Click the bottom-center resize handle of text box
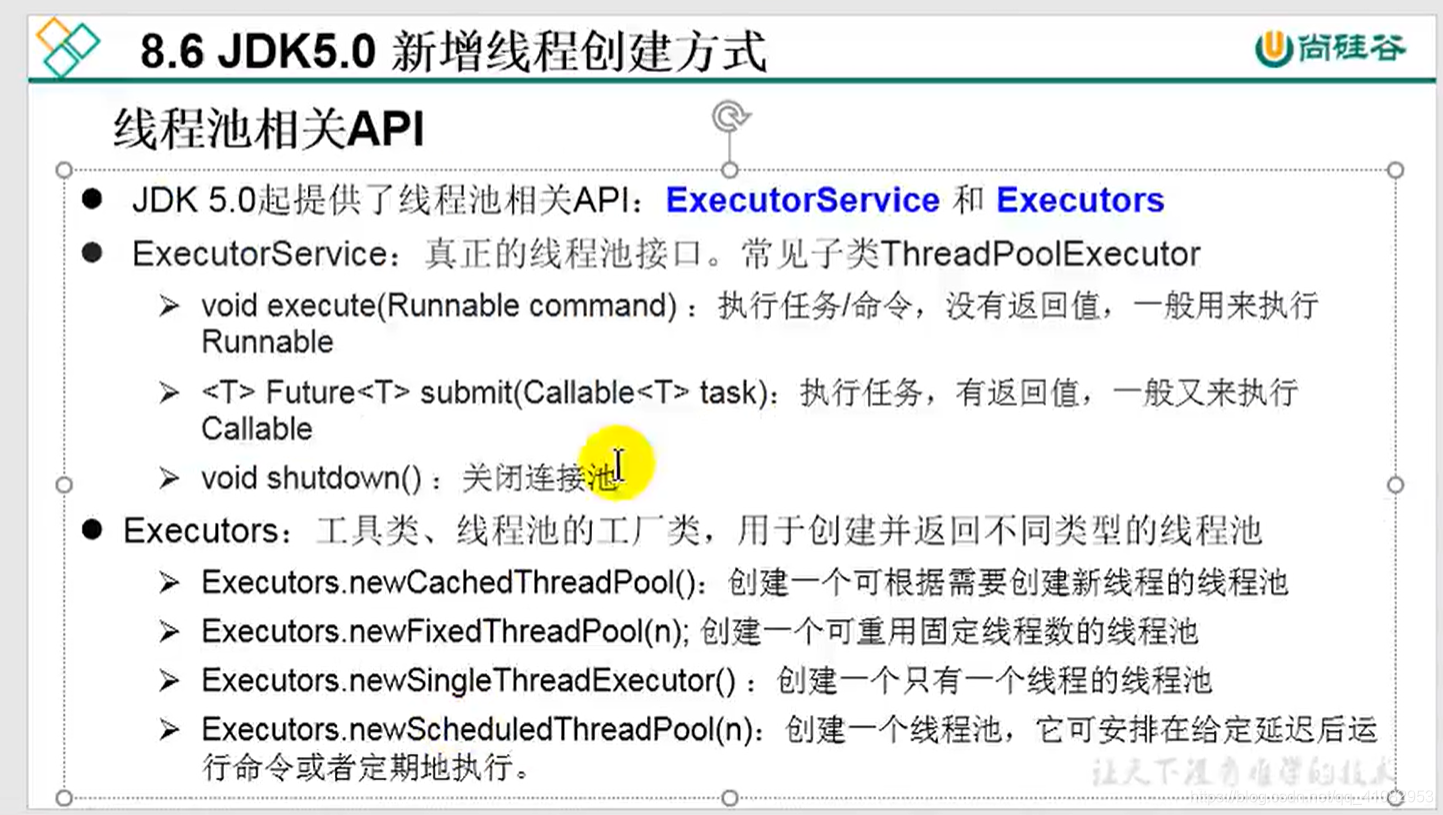 click(730, 798)
